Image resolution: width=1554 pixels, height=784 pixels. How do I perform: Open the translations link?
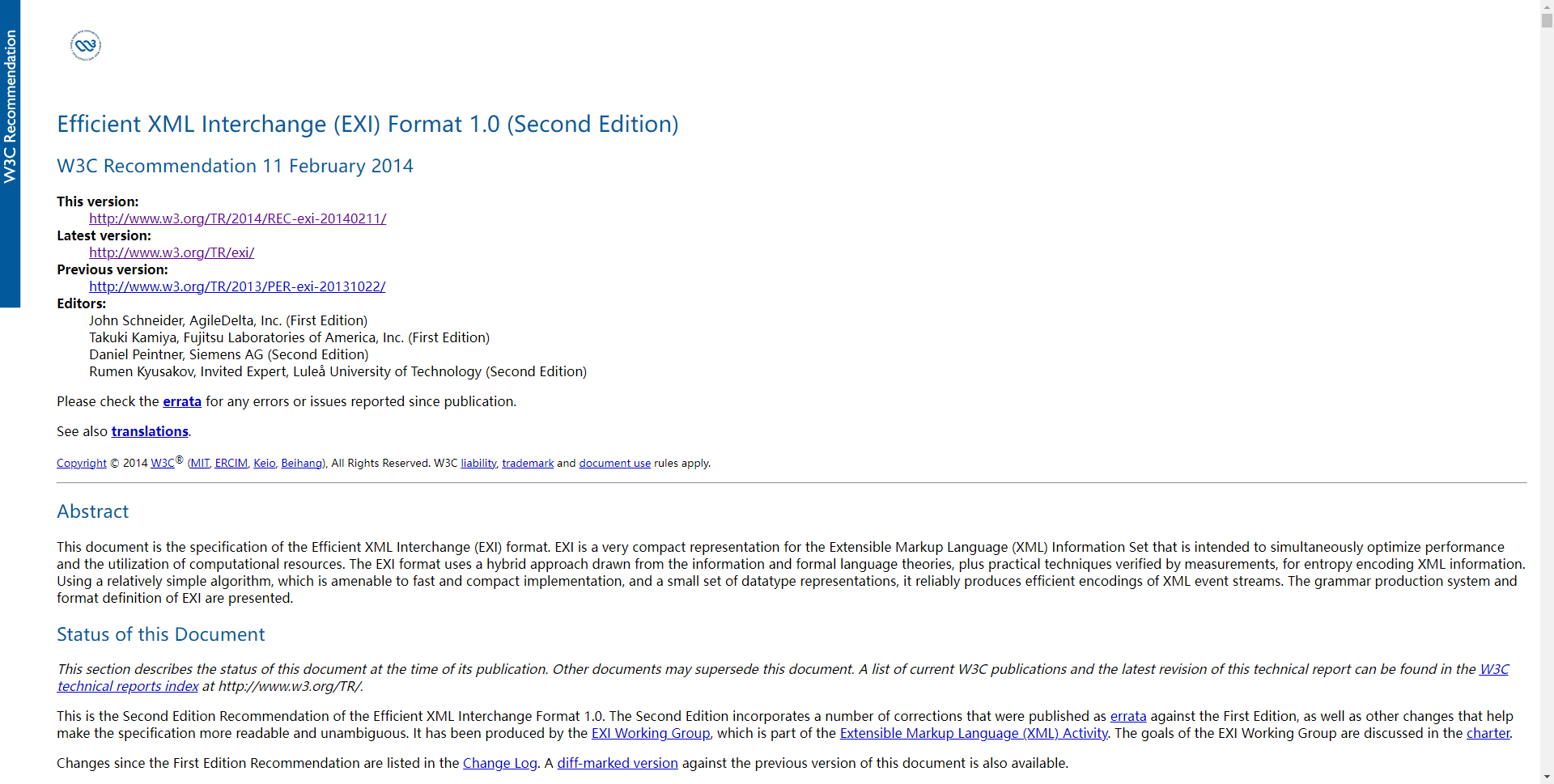click(150, 431)
